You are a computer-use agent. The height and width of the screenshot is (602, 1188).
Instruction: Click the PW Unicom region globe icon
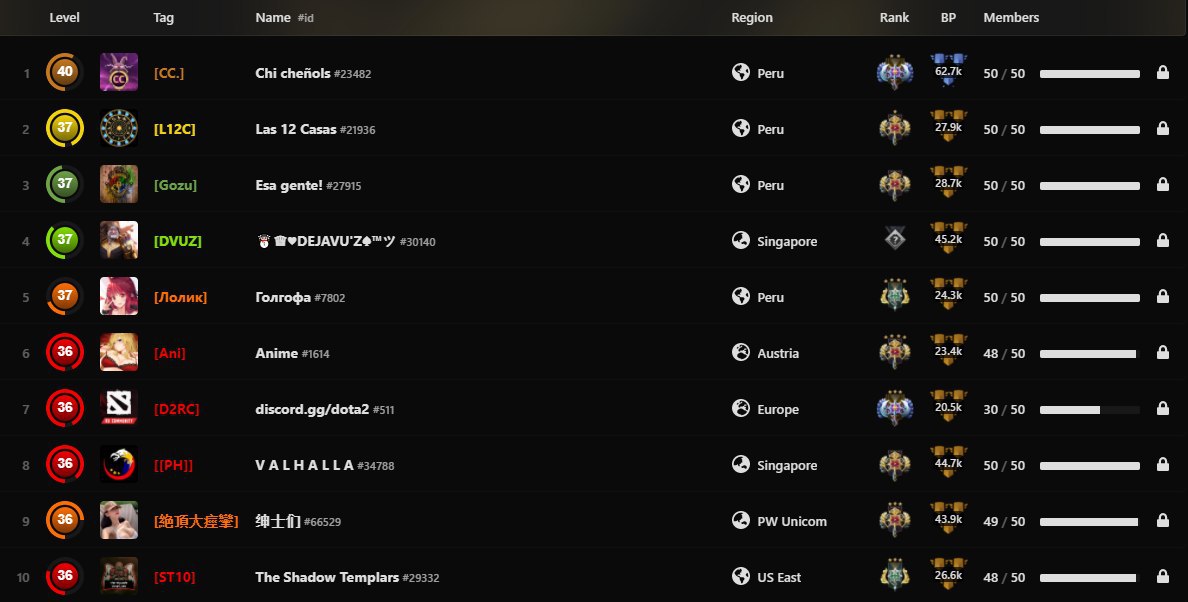click(x=741, y=521)
